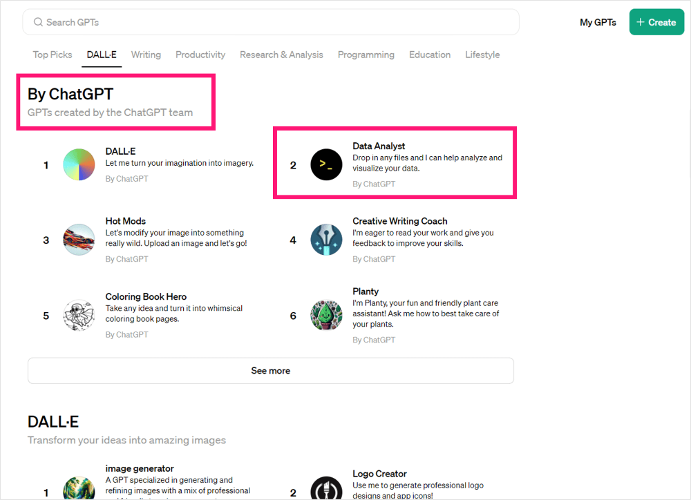Viewport: 691px width, 500px height.
Task: Expand the list with See more
Action: [270, 371]
